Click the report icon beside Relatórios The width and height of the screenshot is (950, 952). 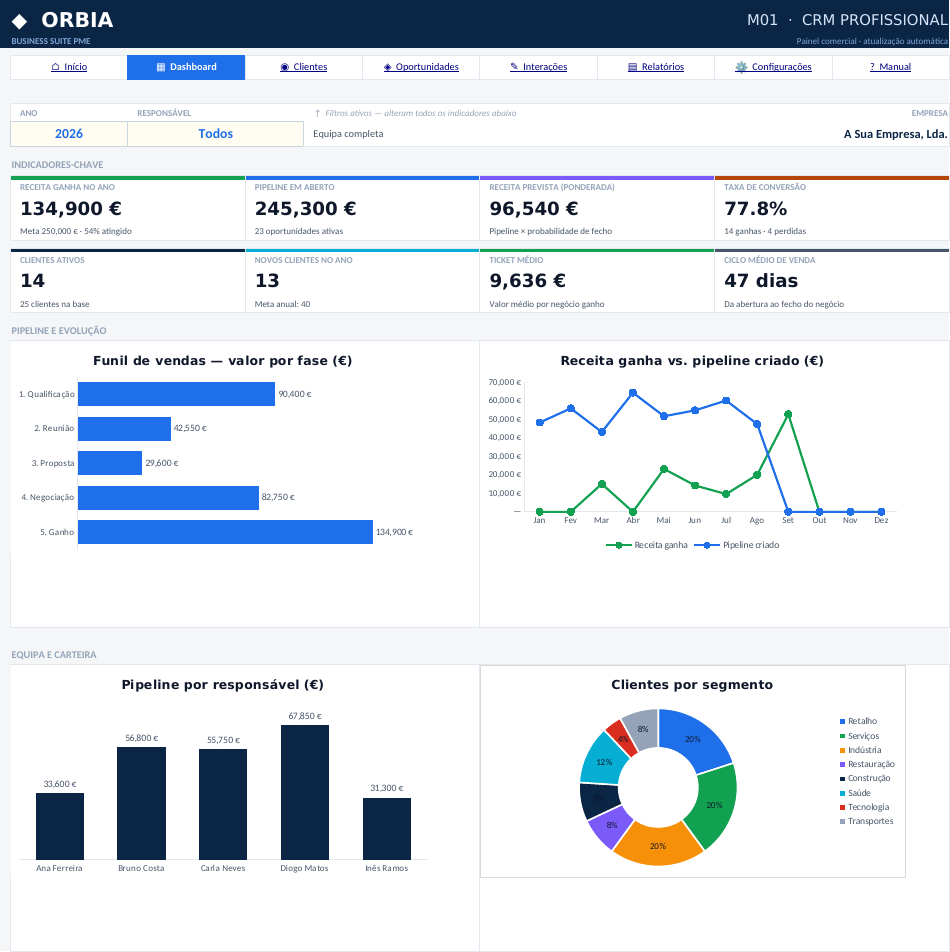pyautogui.click(x=633, y=67)
